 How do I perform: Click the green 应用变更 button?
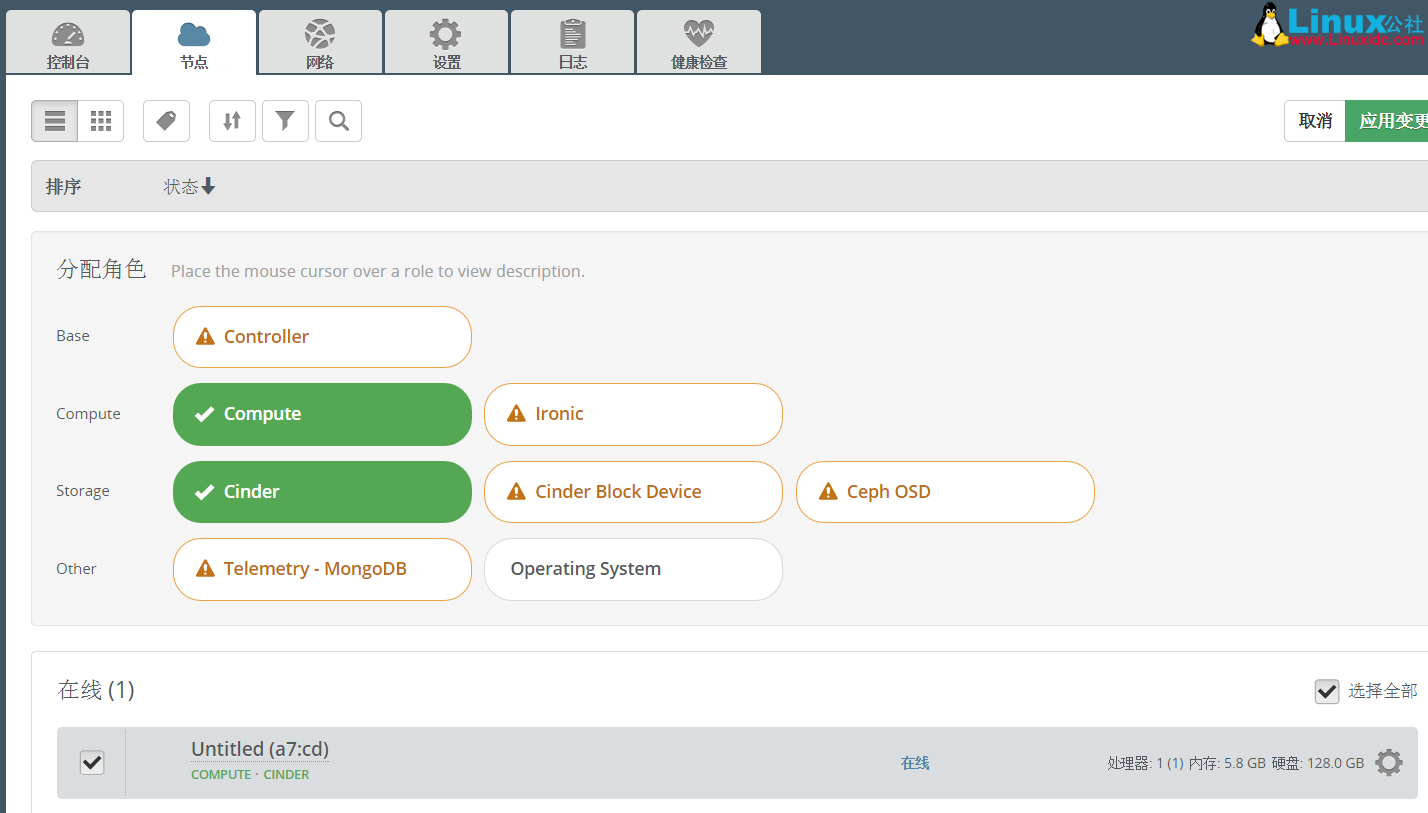[1390, 121]
